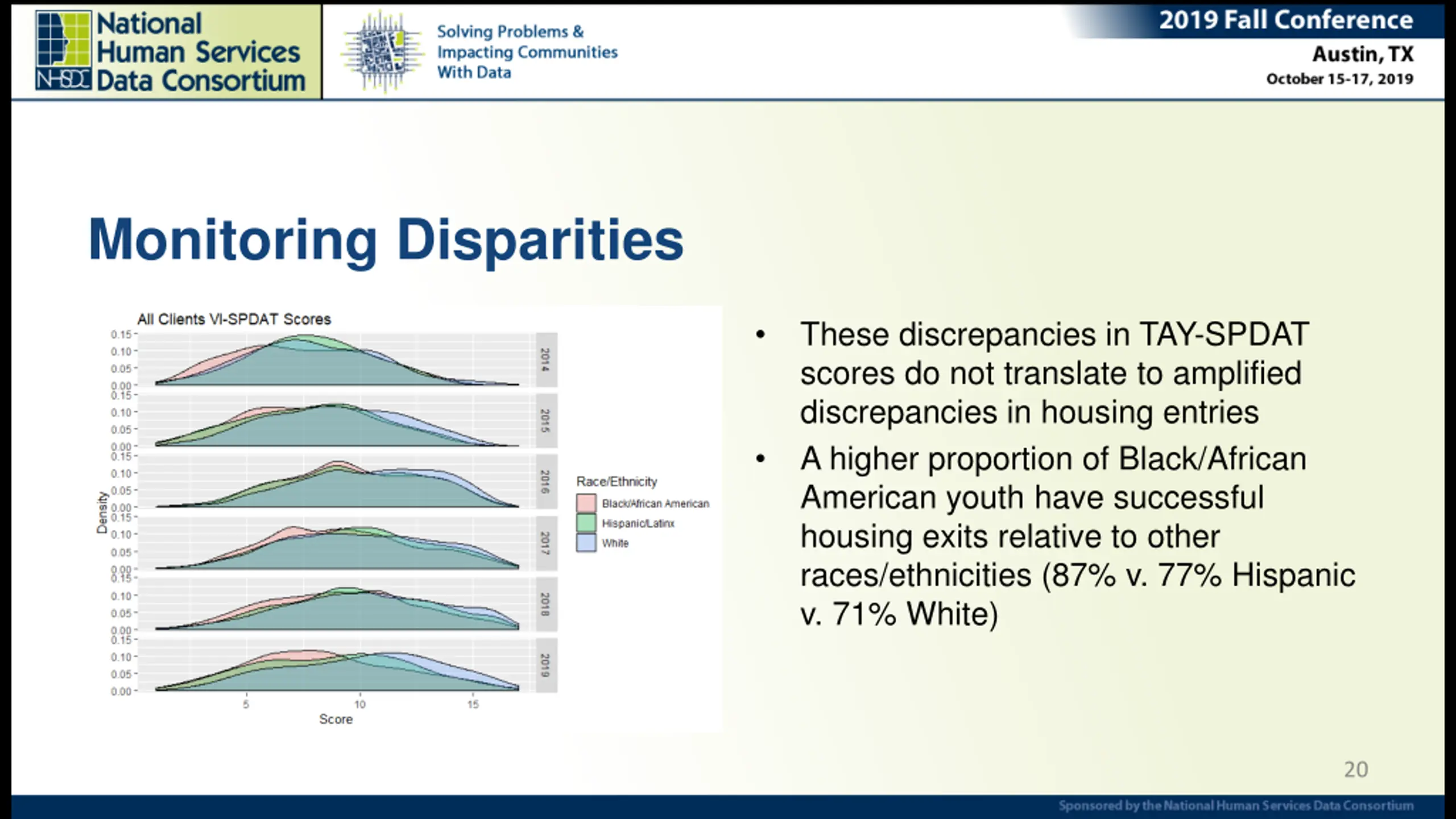
Task: Click the 'October 15-17, 2019' date text
Action: 1339,79
